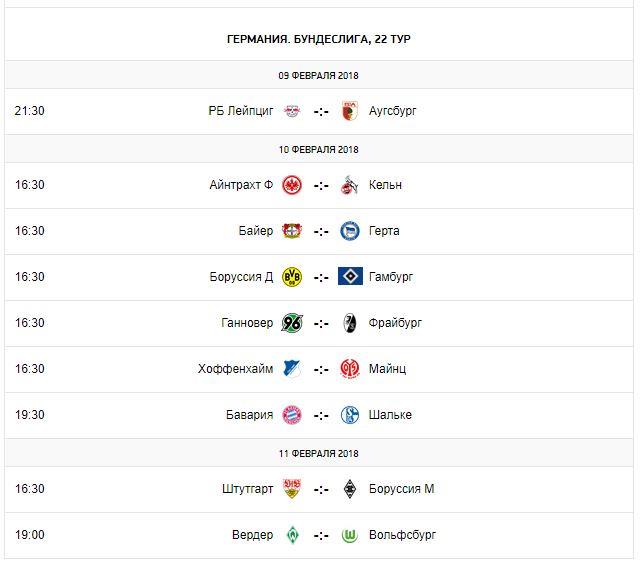Click the Eintracht Frankfurt eagle logo
The image size is (640, 566).
tap(292, 185)
